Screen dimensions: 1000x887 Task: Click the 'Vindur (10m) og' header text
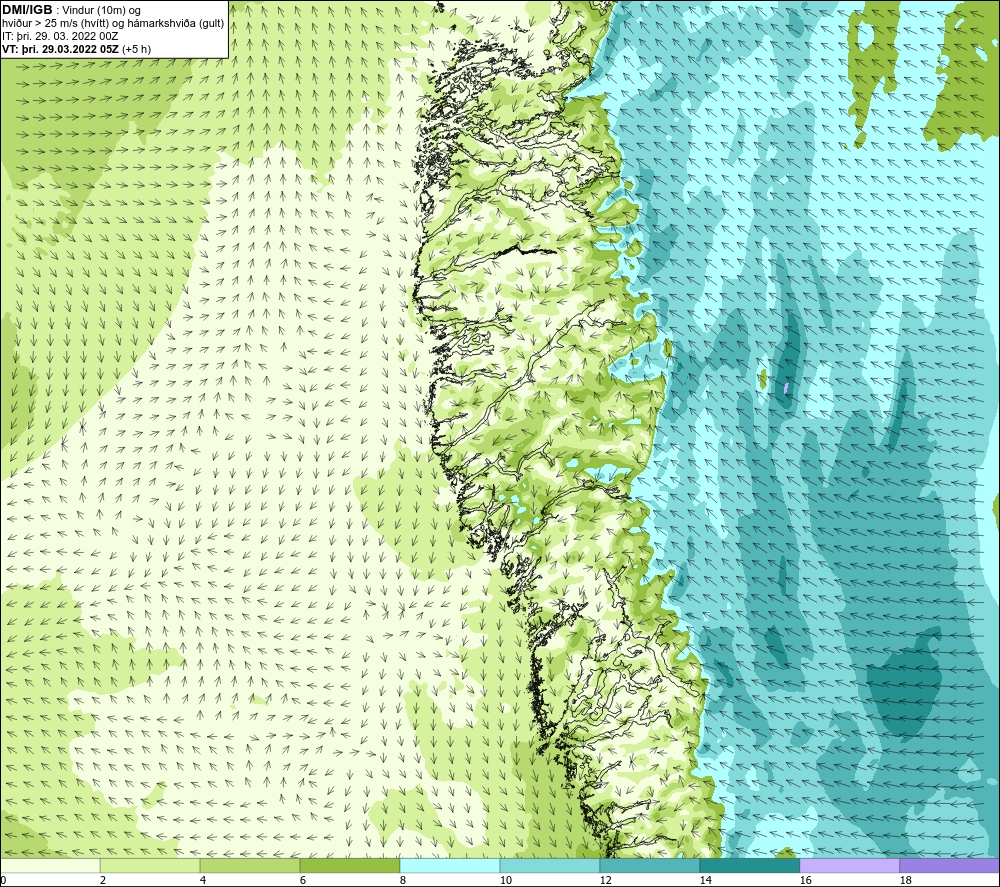click(102, 11)
